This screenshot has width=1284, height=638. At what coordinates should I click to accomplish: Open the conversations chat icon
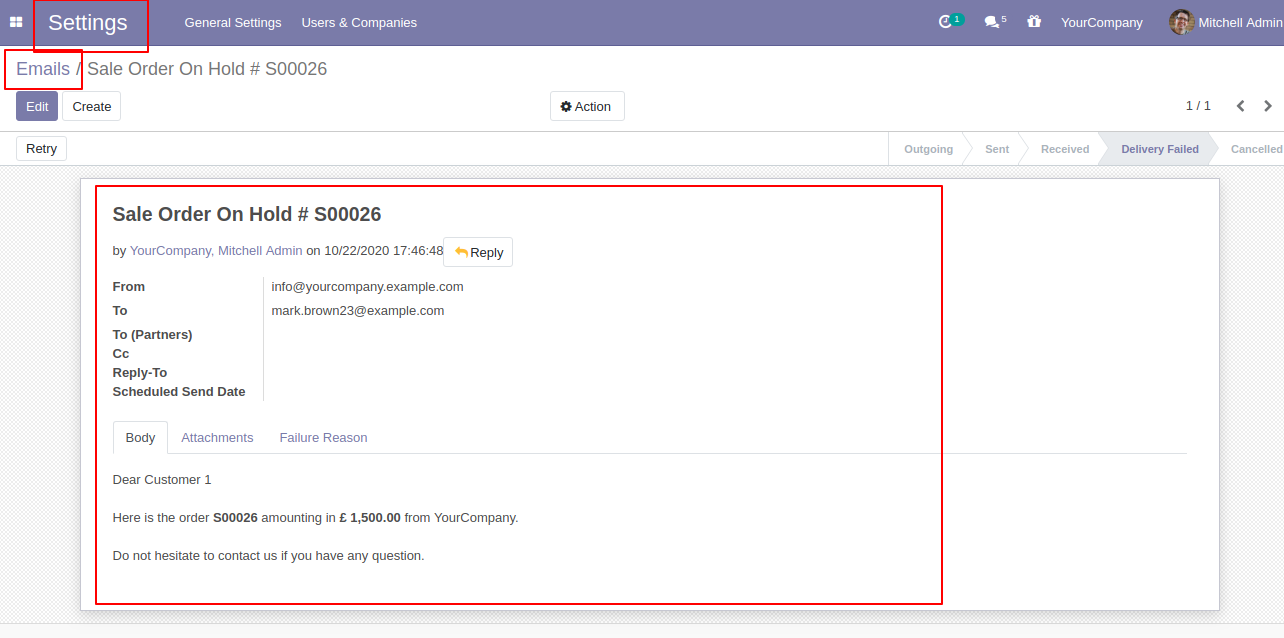point(992,22)
